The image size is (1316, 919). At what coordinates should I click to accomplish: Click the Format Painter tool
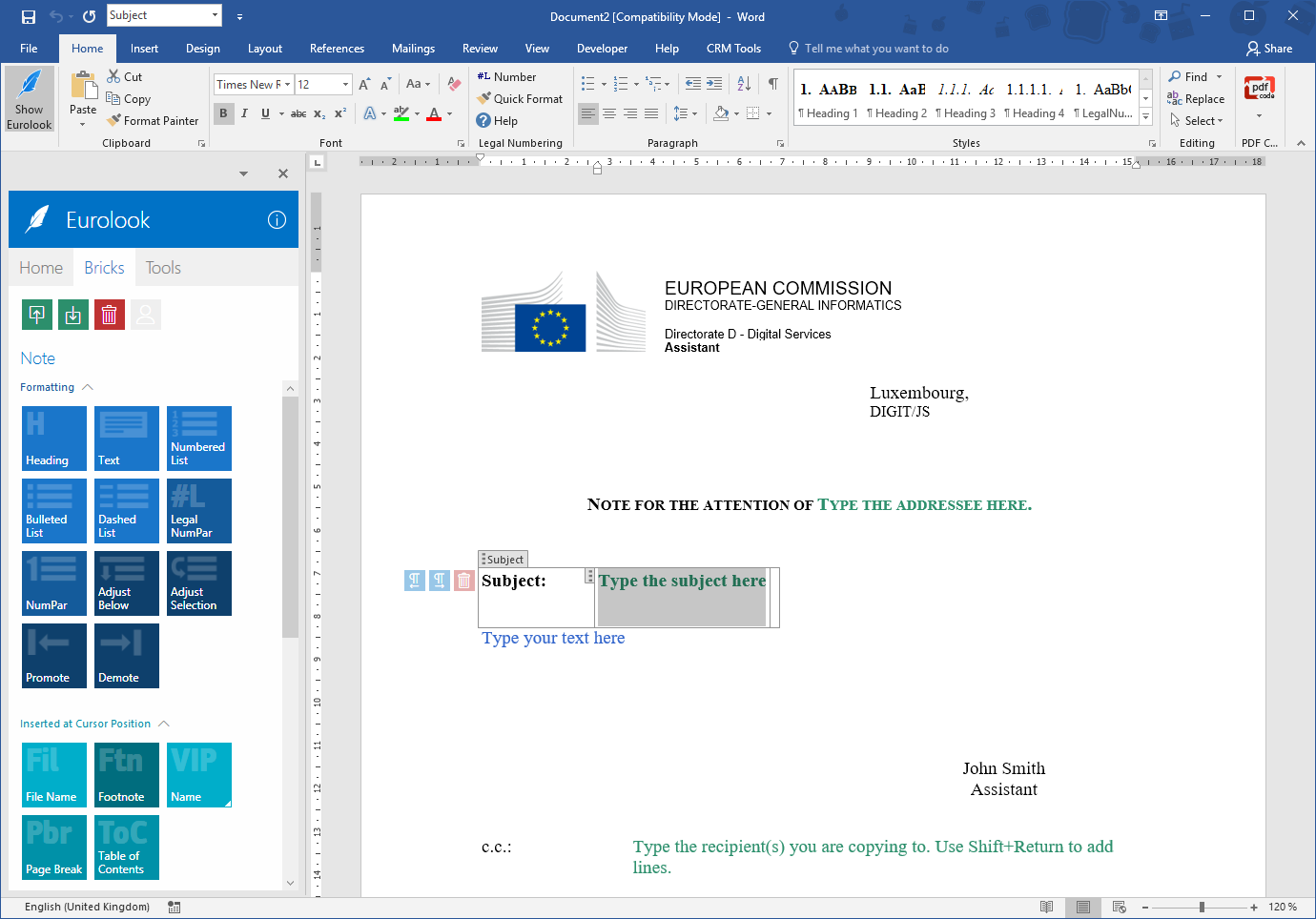click(153, 121)
